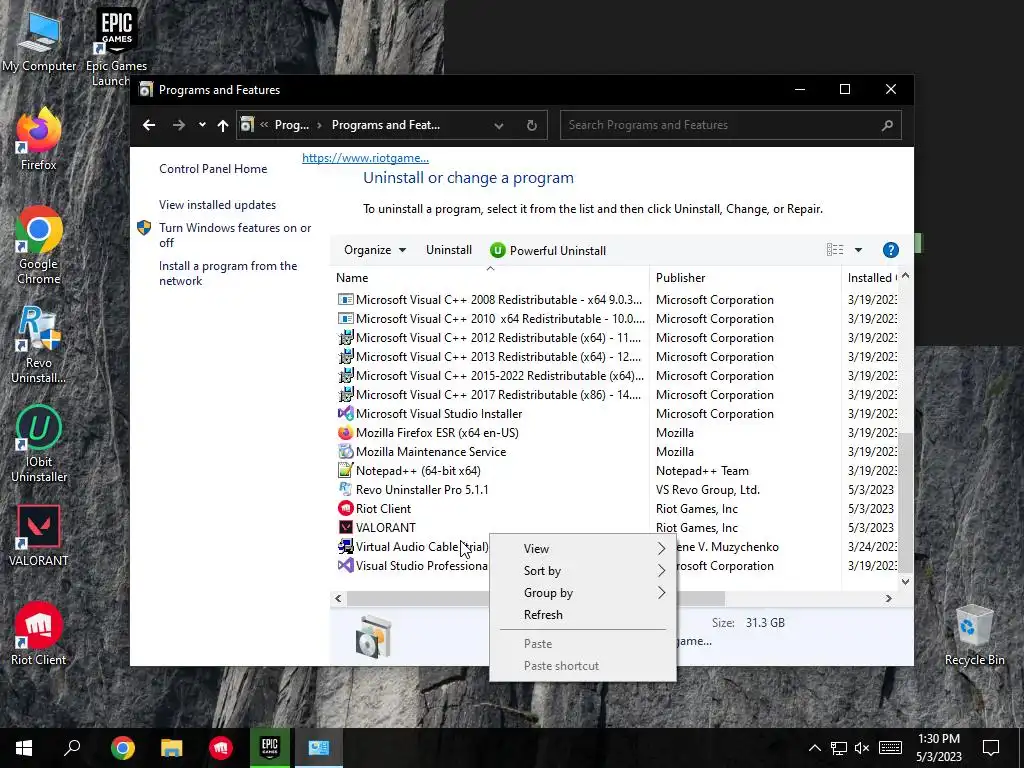This screenshot has width=1024, height=768.
Task: Click the Prog... breadcrumb segment
Action: tap(292, 125)
